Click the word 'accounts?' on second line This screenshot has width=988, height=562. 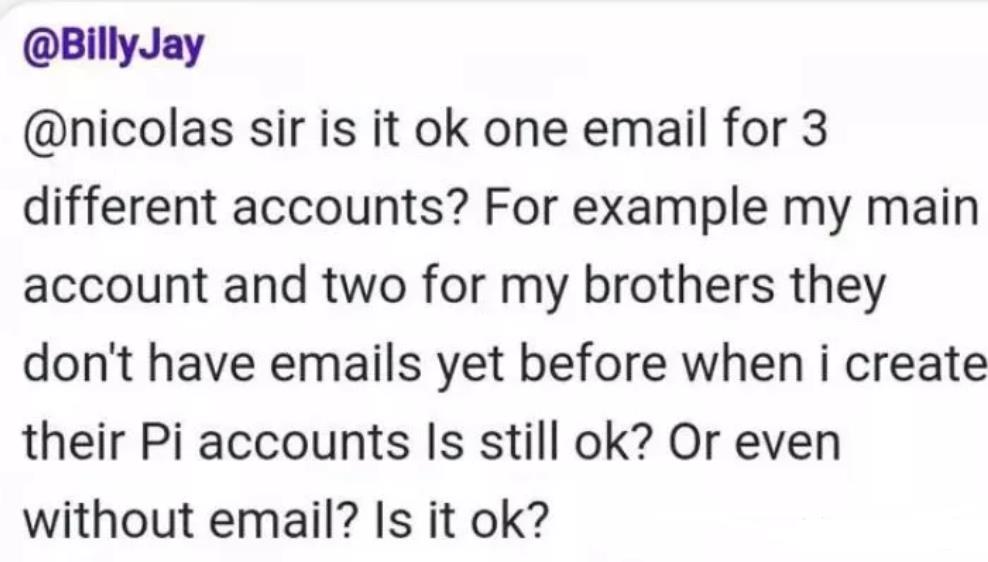(x=350, y=209)
